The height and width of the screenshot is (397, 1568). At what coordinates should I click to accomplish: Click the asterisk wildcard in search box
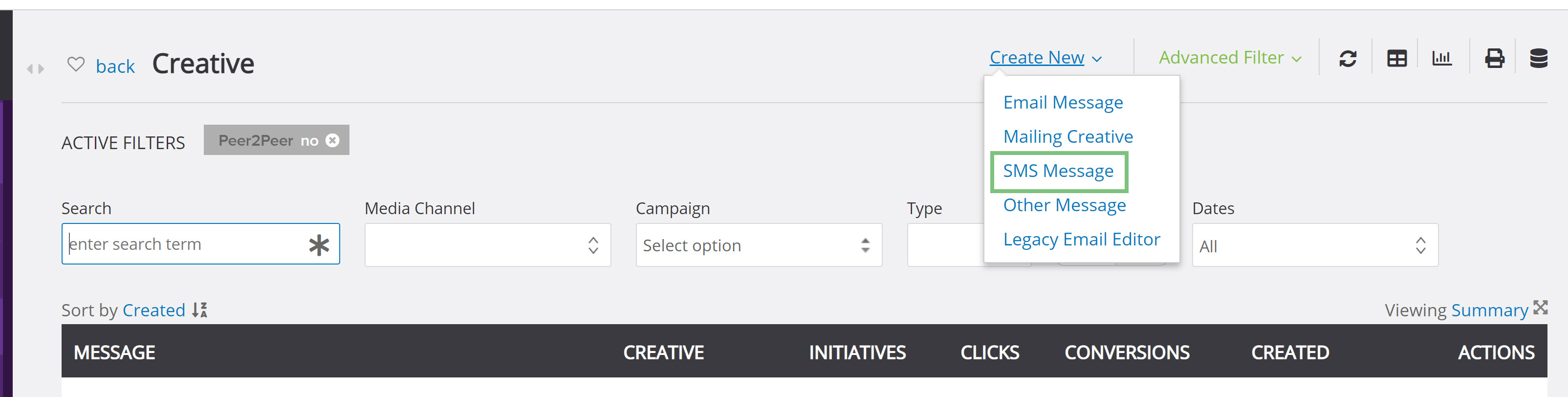tap(318, 245)
